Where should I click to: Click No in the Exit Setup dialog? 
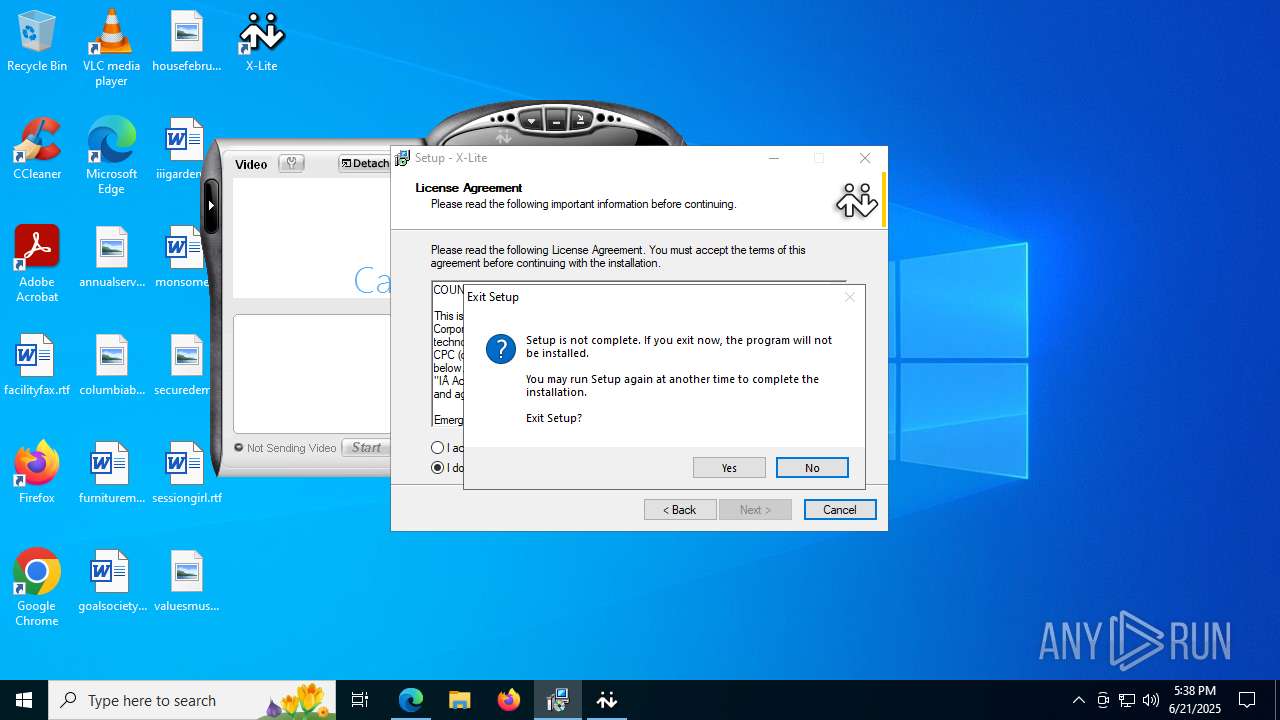pos(812,468)
